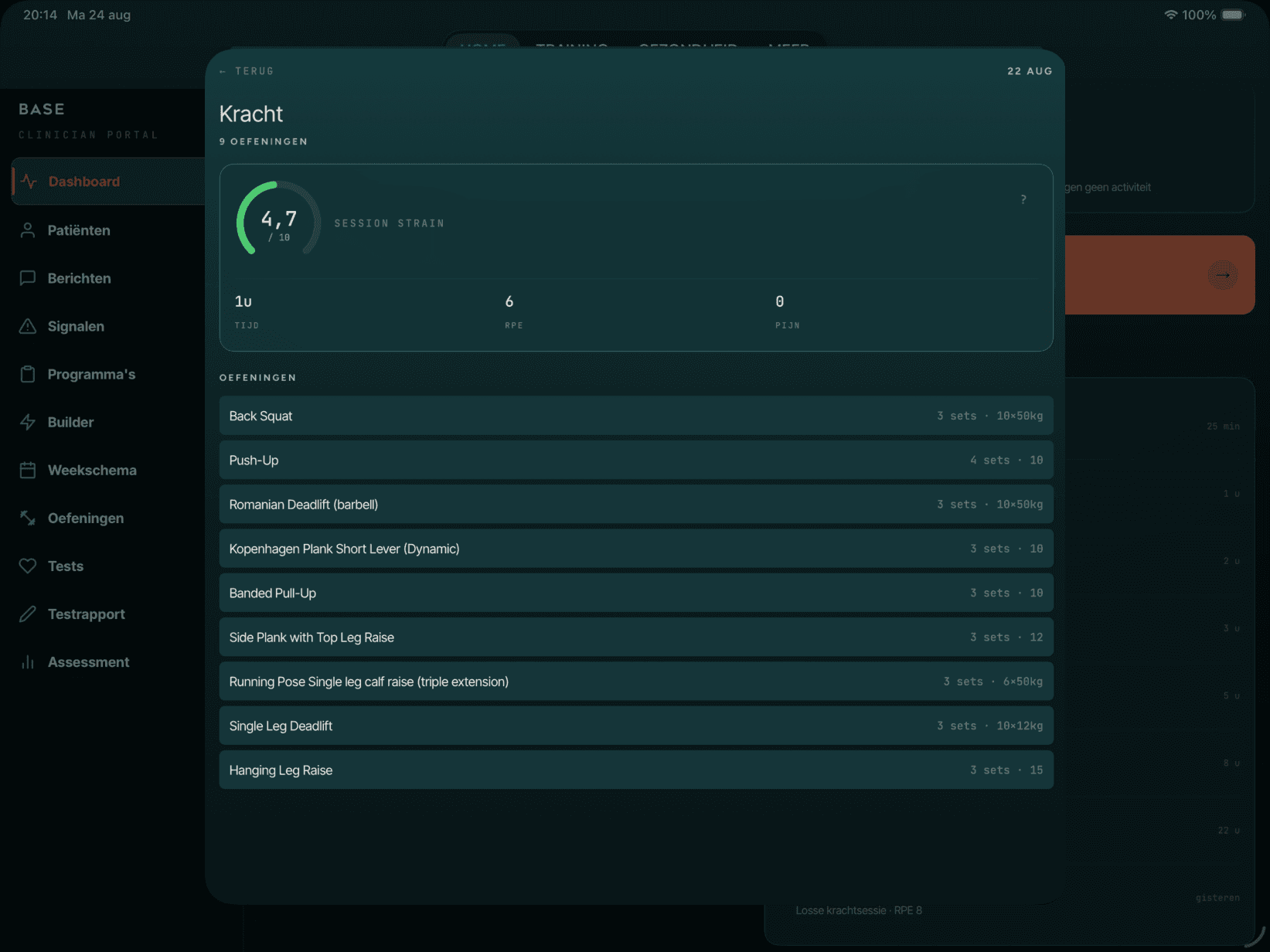Click the 1u Tijd value
Image resolution: width=1270 pixels, height=952 pixels.
243,301
